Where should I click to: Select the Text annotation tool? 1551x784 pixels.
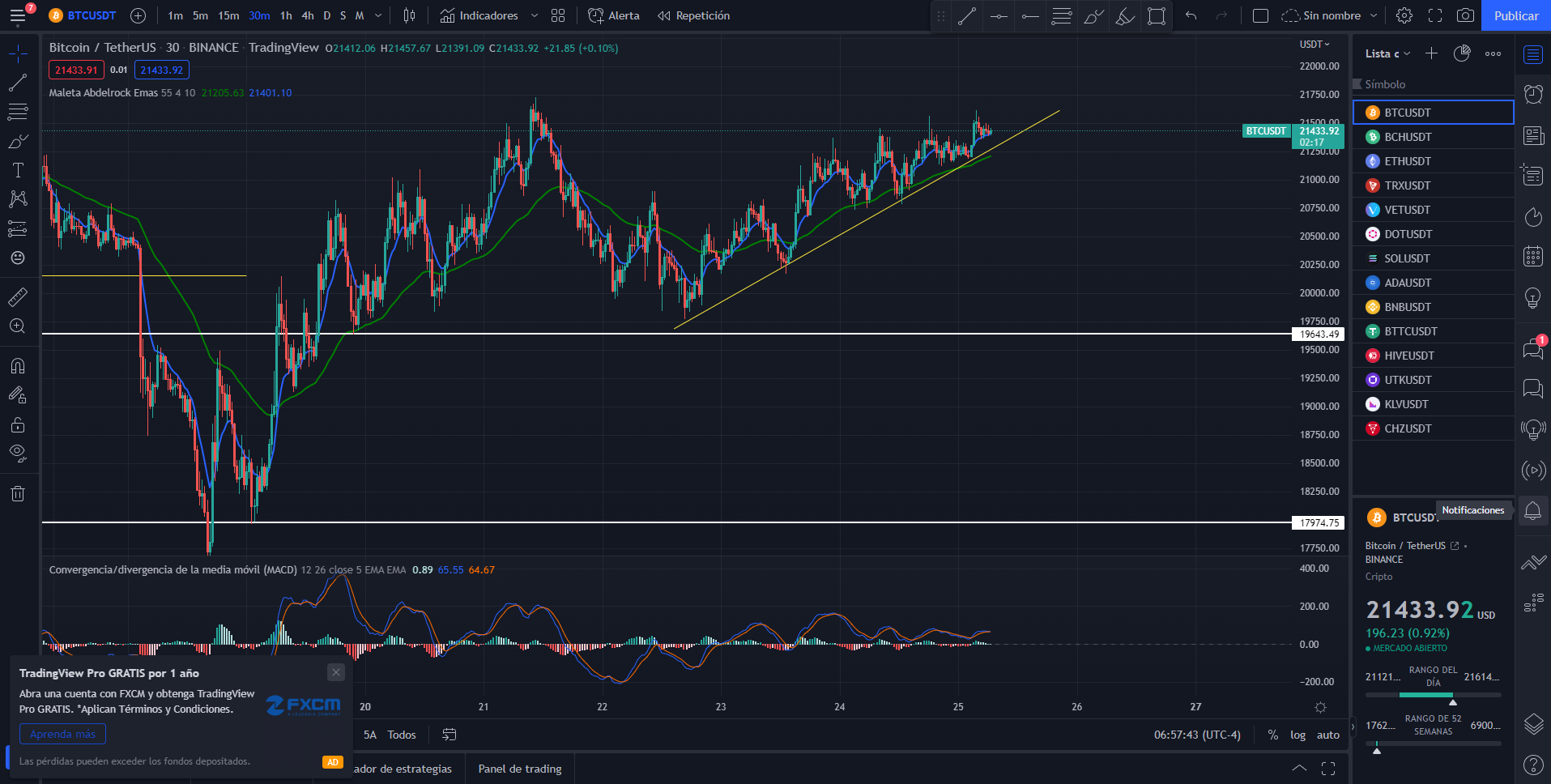(x=18, y=170)
